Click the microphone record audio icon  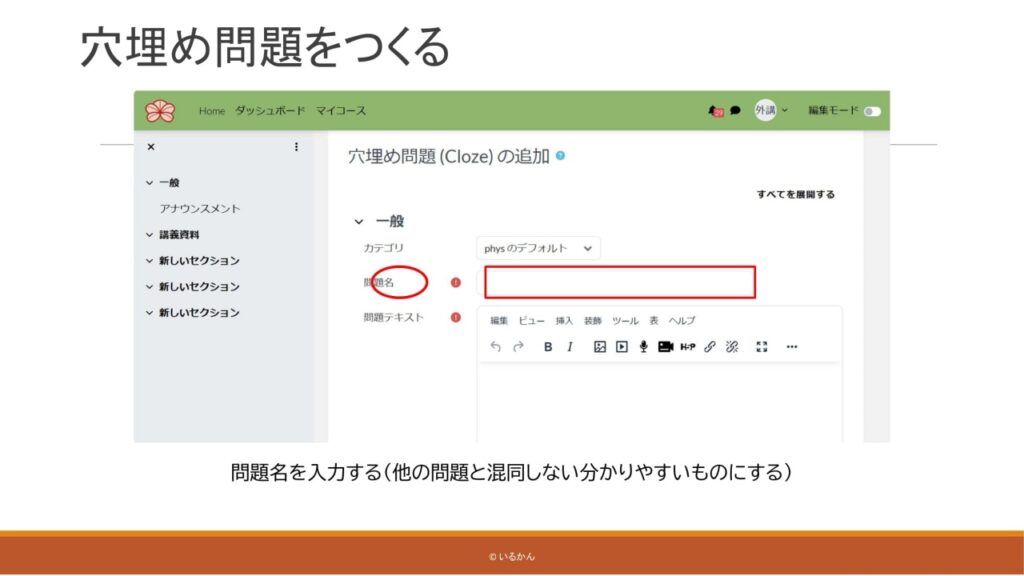pos(643,347)
